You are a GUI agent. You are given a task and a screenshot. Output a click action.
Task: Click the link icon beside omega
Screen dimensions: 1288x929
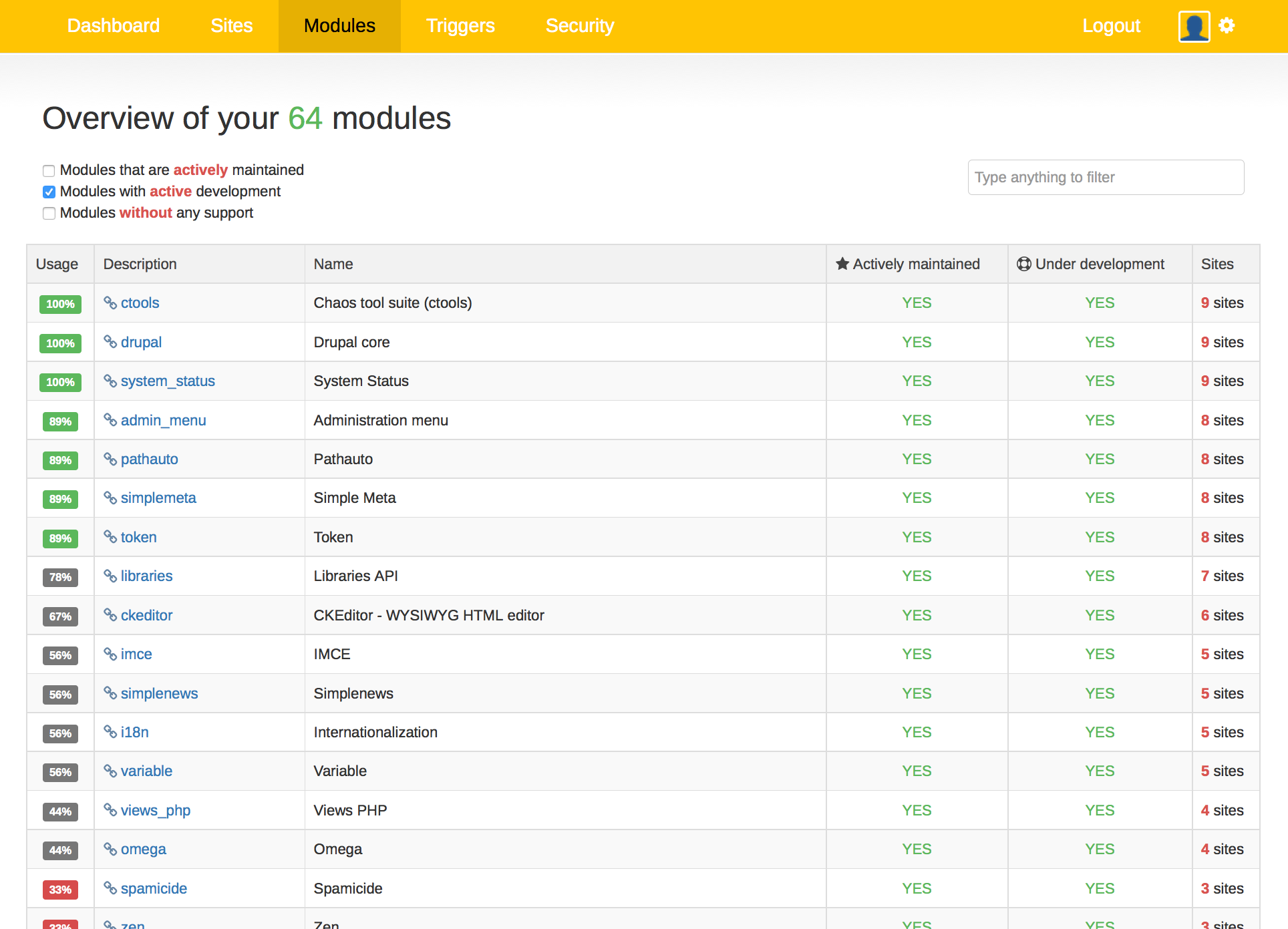[x=110, y=849]
